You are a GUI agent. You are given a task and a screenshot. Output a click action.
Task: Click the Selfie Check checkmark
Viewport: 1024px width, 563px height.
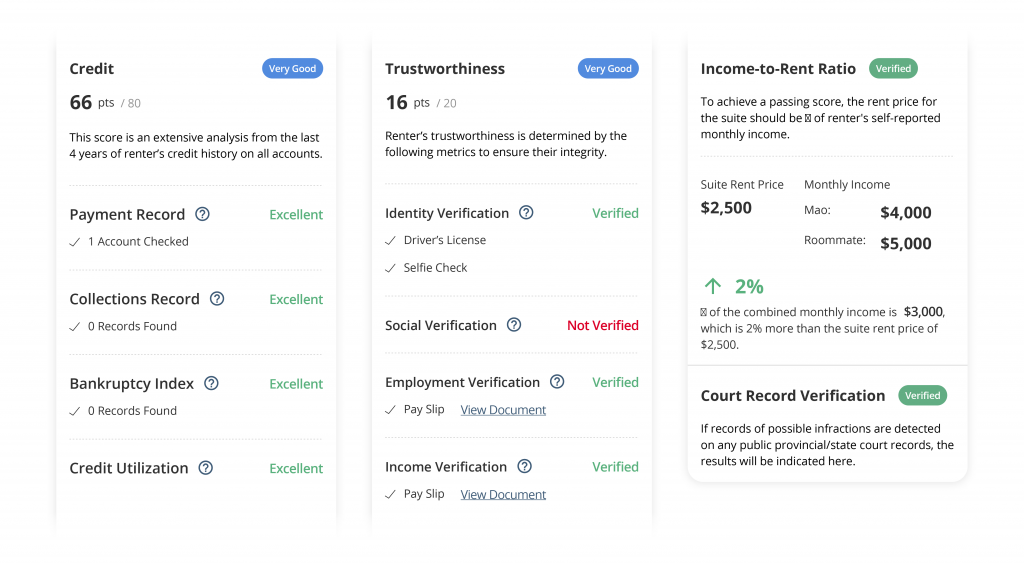pyautogui.click(x=391, y=268)
